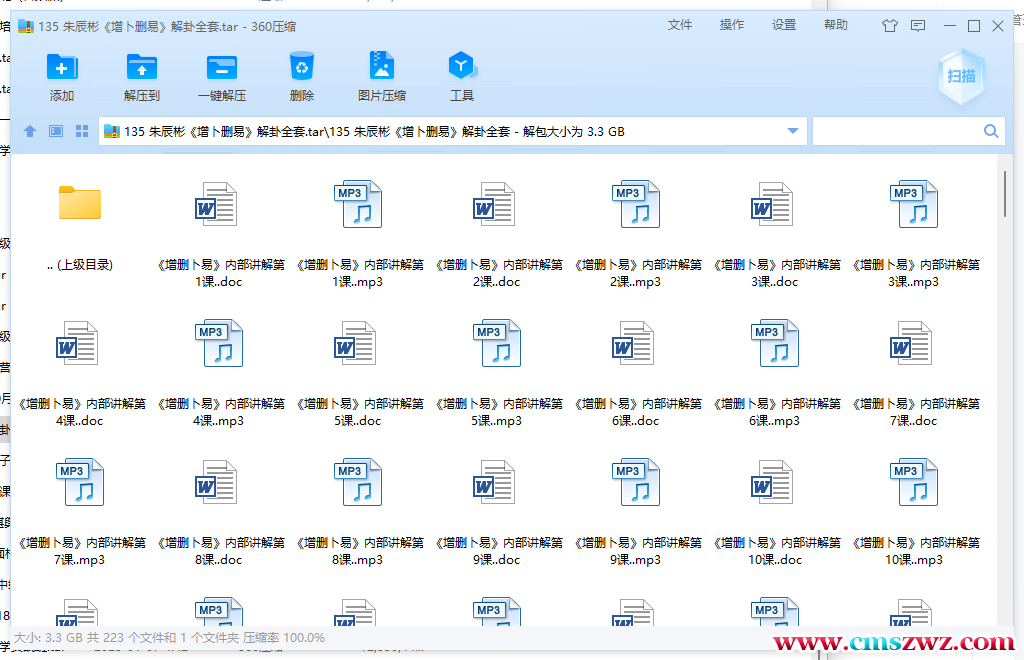Screen dimensions: 1024x660
Task: Click the 删除 (Delete) trash icon
Action: [x=302, y=67]
